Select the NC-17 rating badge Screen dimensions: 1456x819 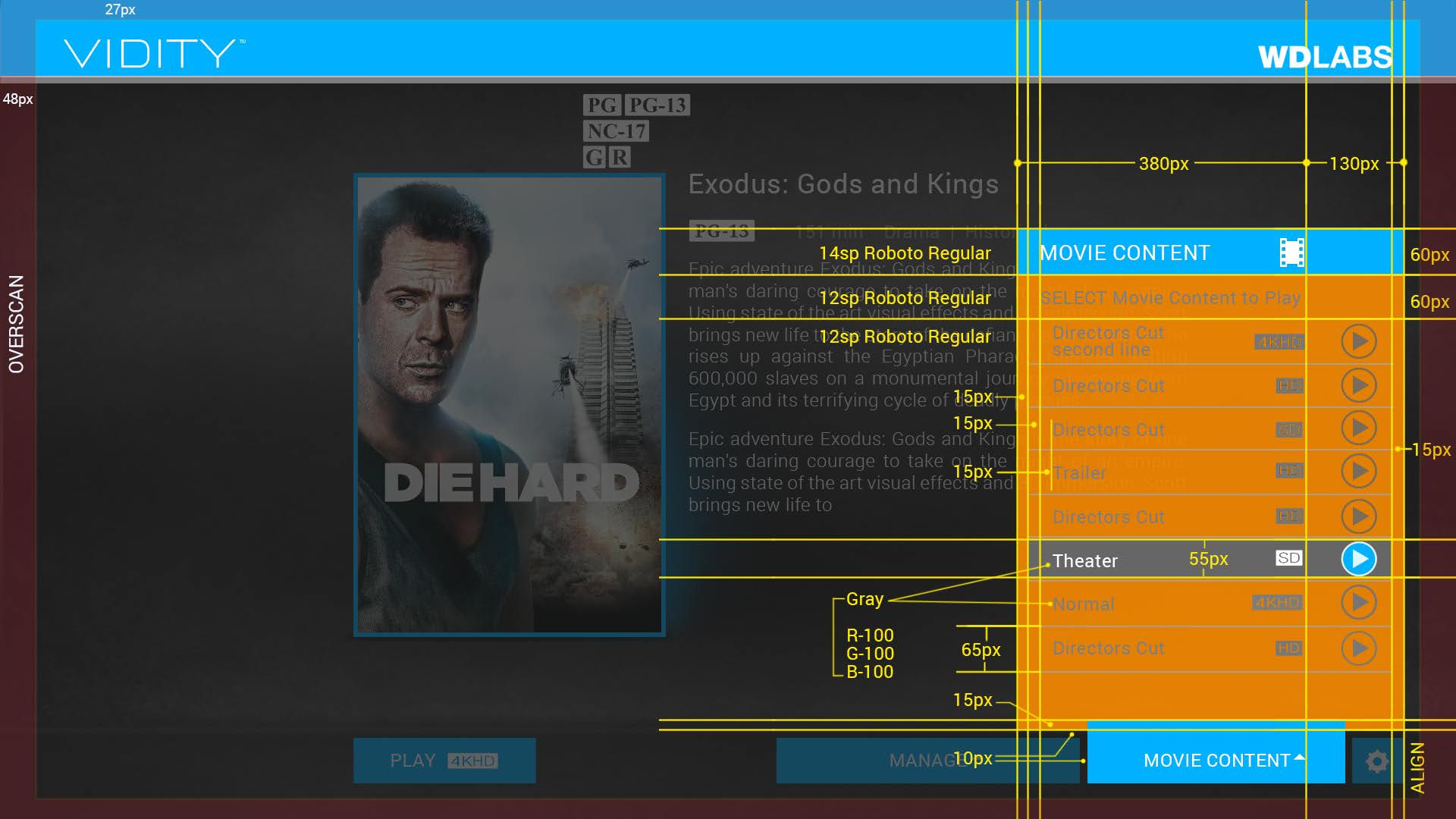(617, 131)
